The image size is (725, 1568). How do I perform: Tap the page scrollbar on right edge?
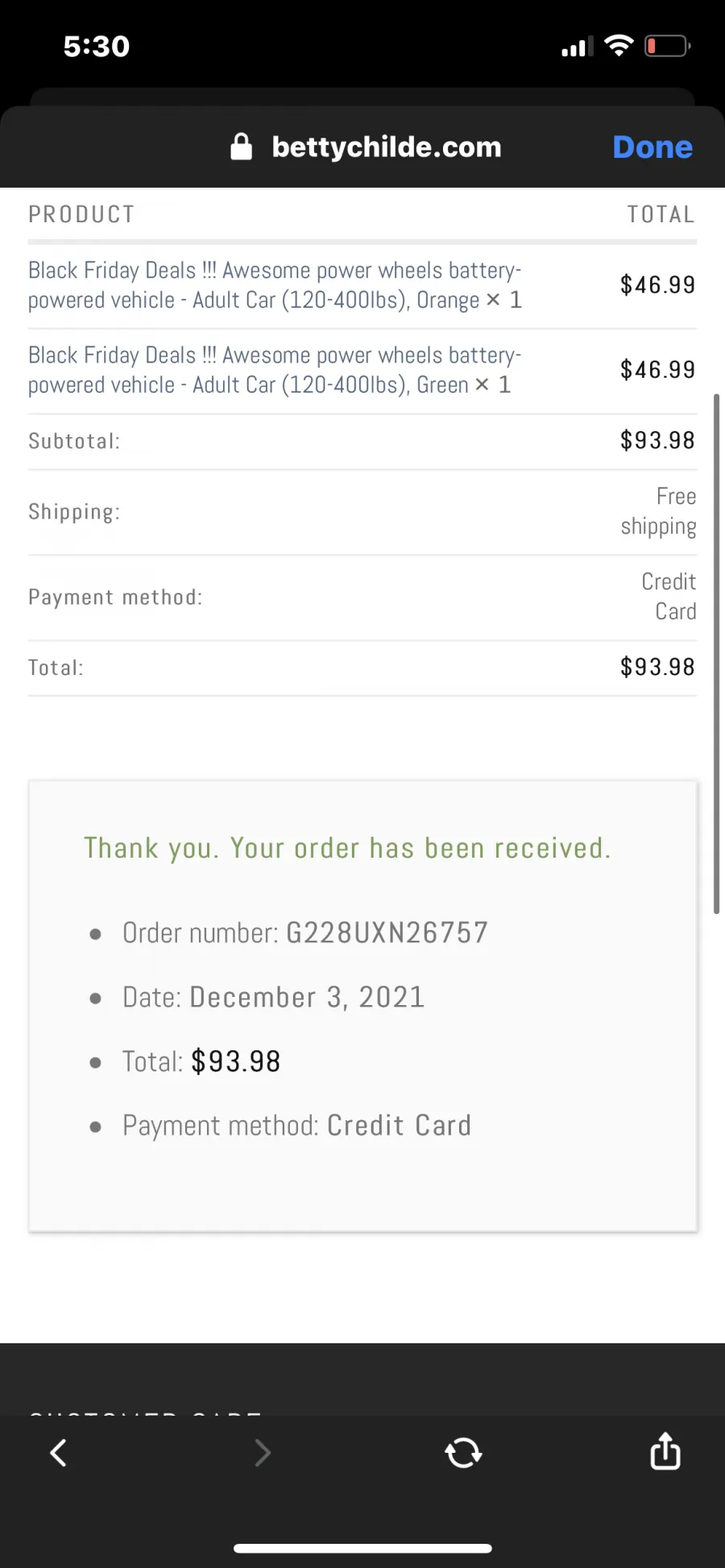716,654
